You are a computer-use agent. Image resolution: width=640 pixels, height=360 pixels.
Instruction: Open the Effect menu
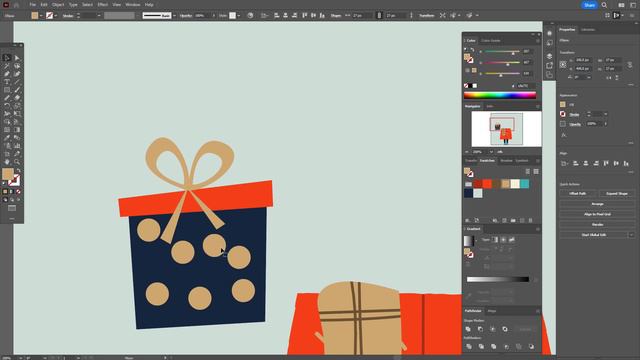point(102,4)
